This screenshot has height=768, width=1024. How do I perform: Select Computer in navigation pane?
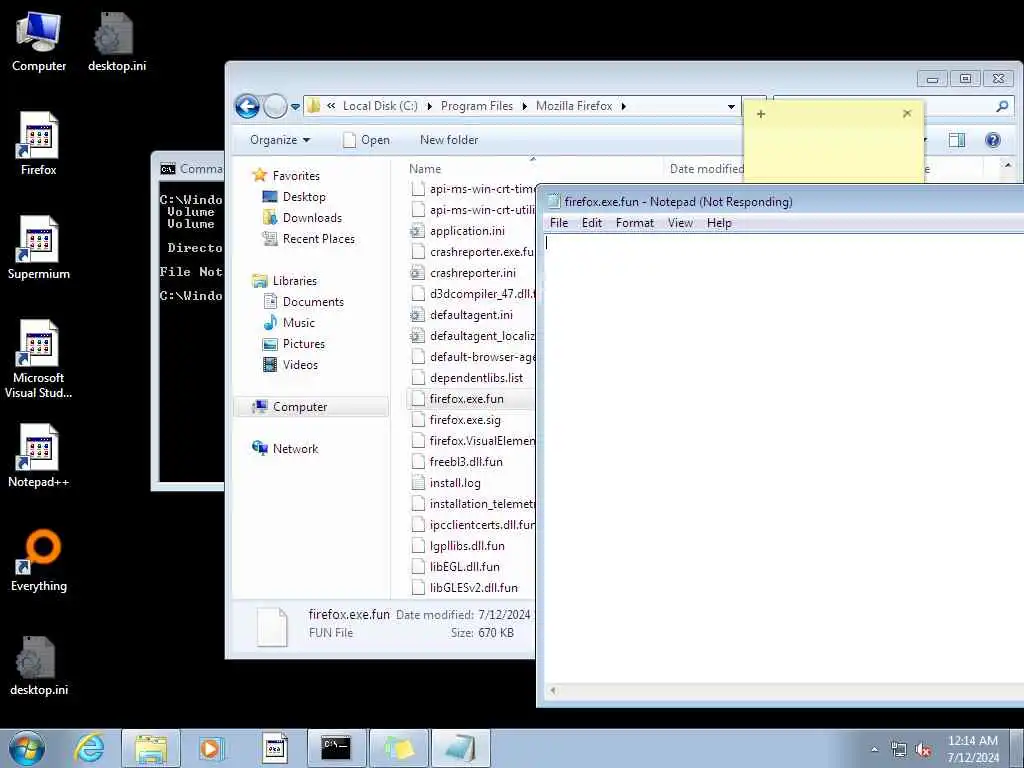click(311, 407)
